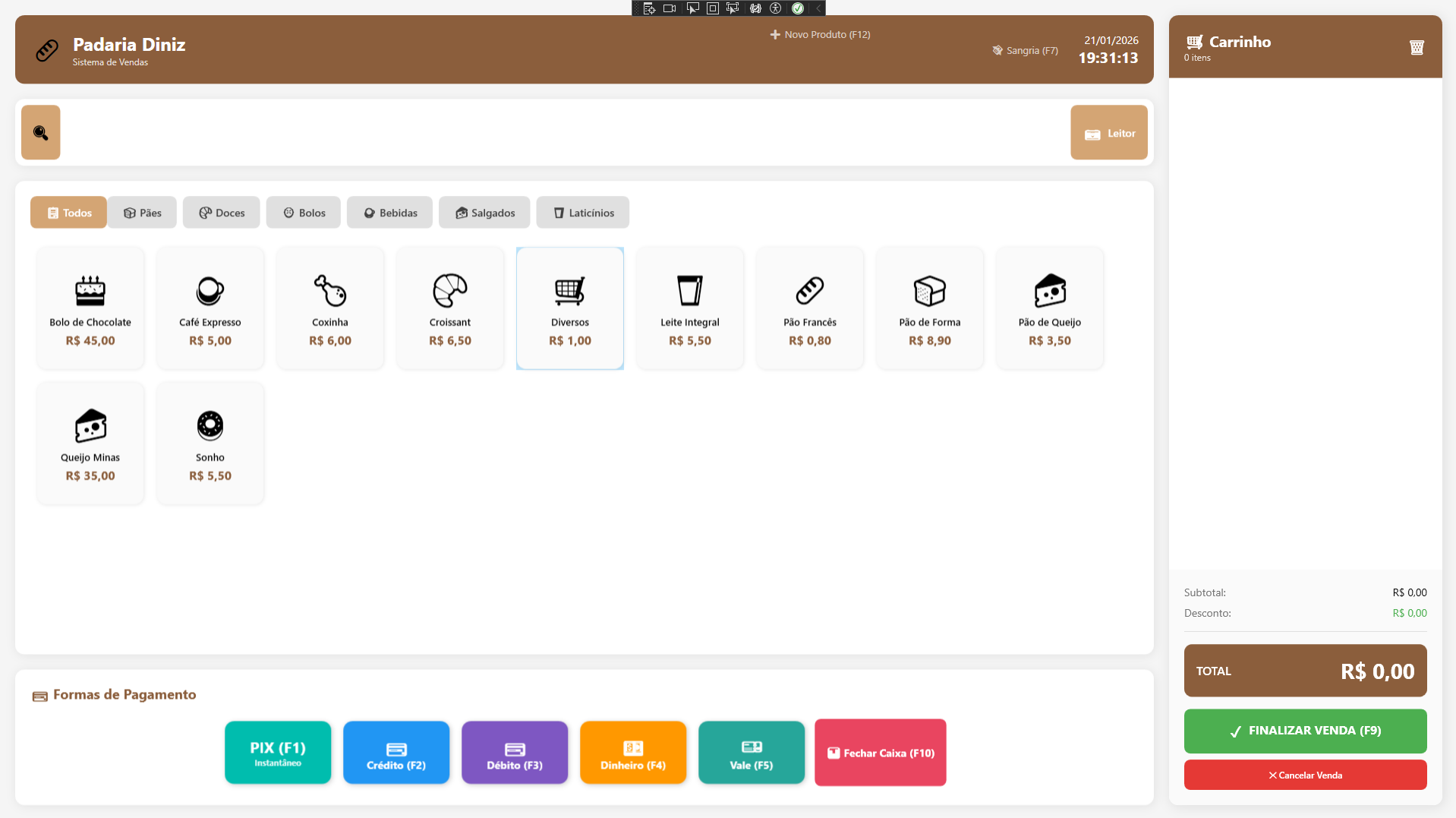1456x818 pixels.
Task: Filter products by Laticínios
Action: [582, 212]
